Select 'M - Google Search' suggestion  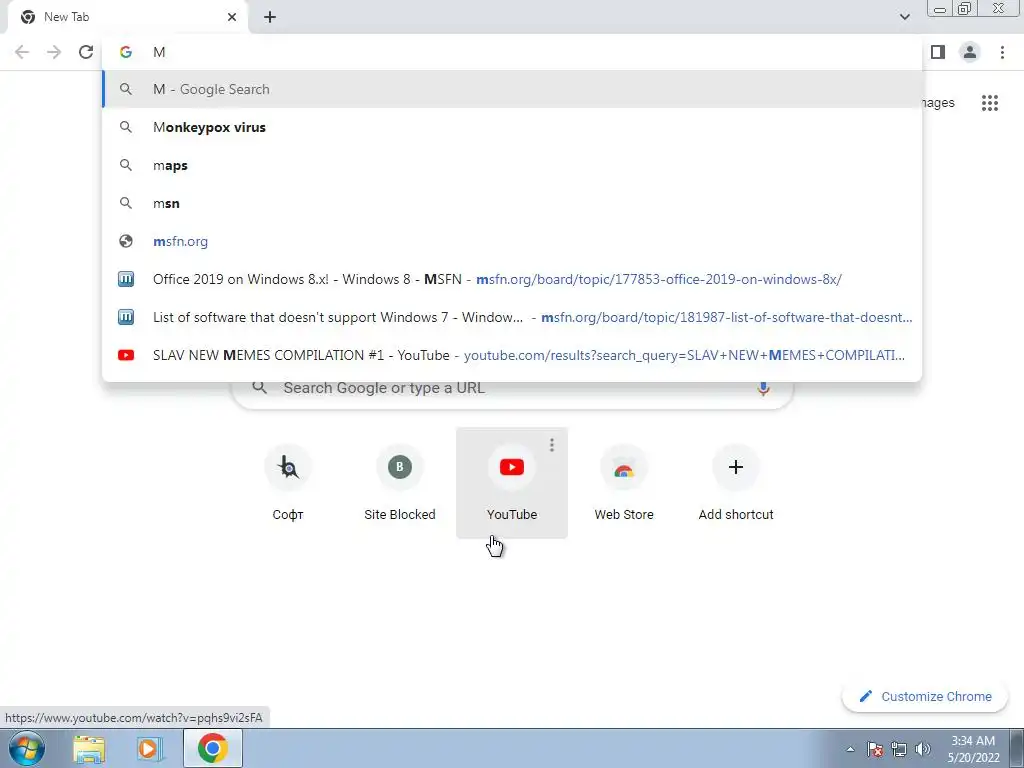(512, 89)
